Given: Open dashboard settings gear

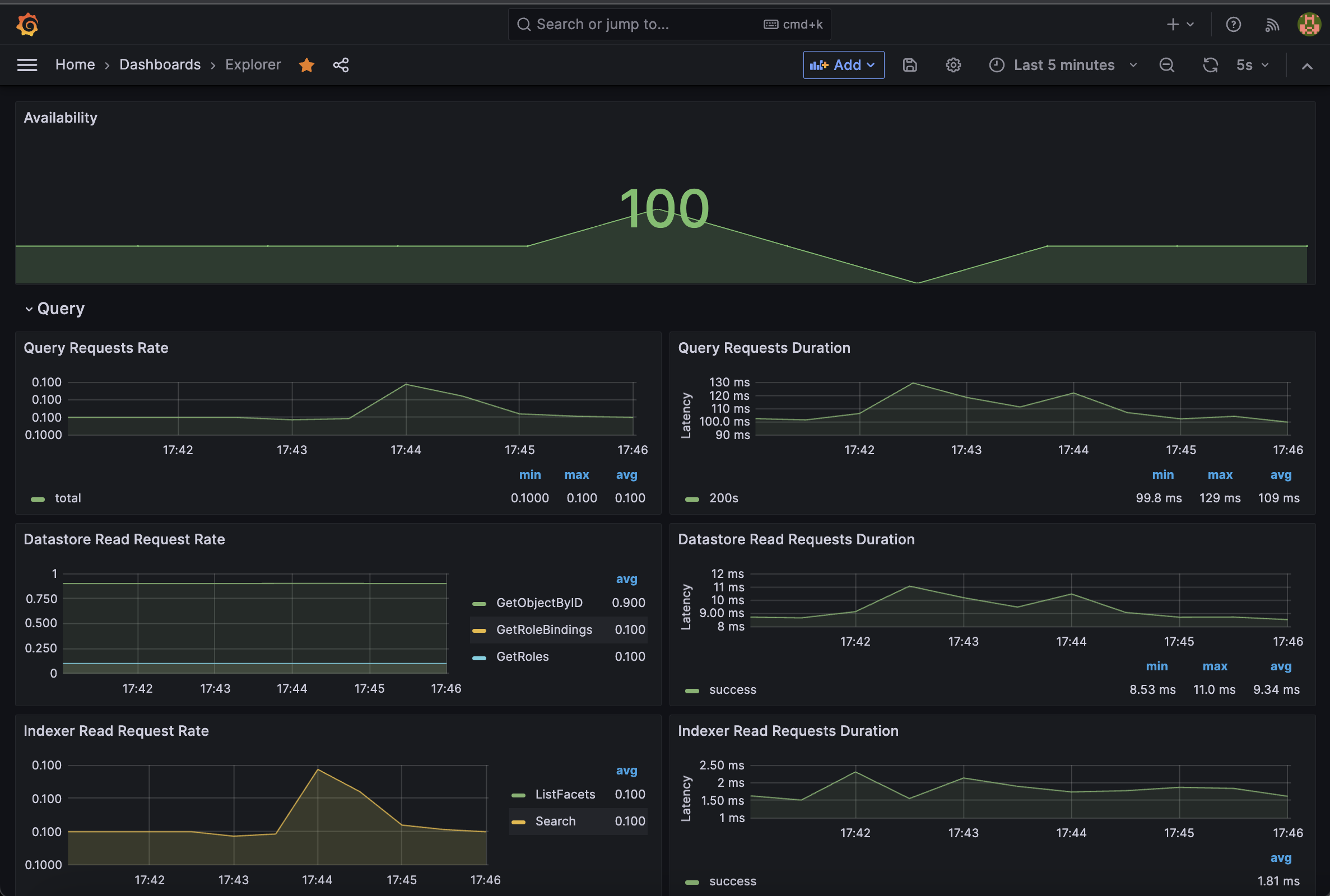Looking at the screenshot, I should pyautogui.click(x=953, y=65).
